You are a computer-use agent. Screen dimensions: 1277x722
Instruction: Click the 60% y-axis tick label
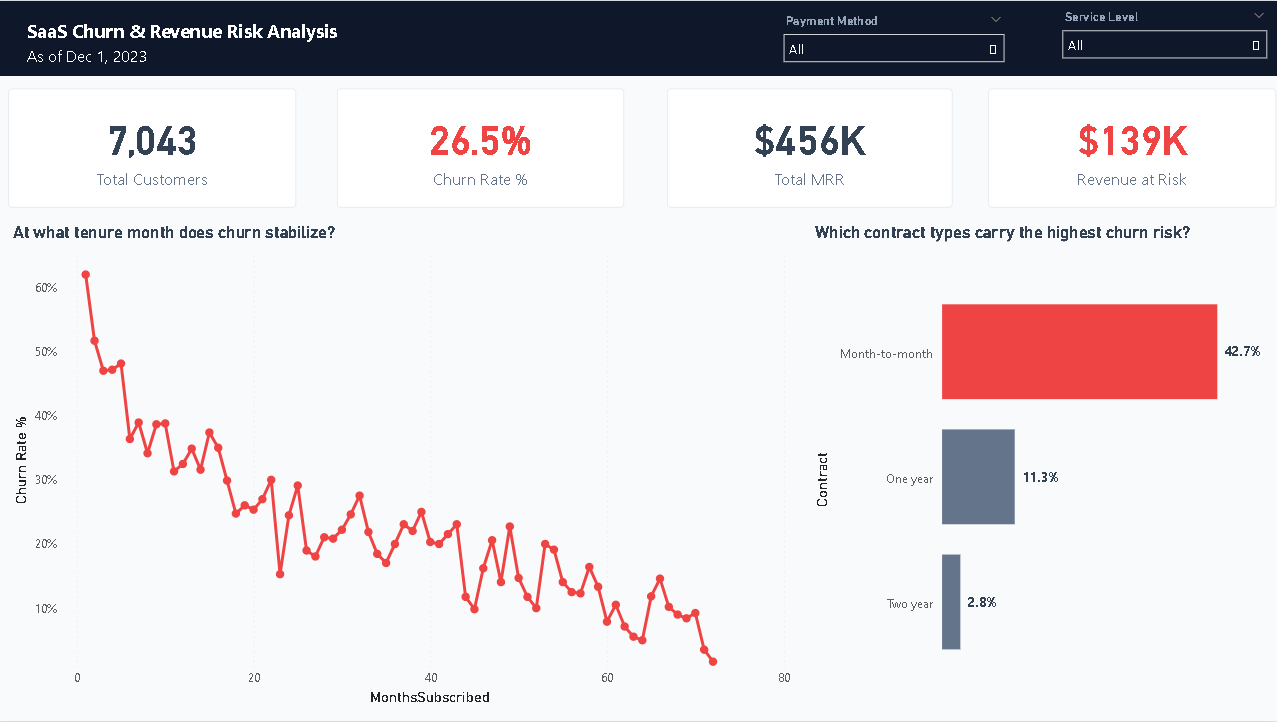pos(46,288)
